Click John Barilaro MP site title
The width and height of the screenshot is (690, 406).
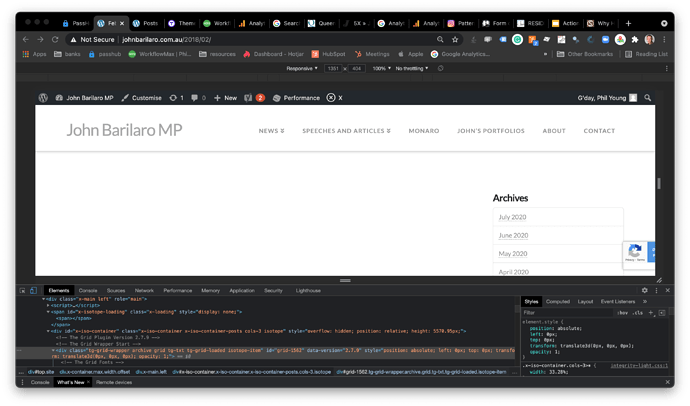click(124, 130)
